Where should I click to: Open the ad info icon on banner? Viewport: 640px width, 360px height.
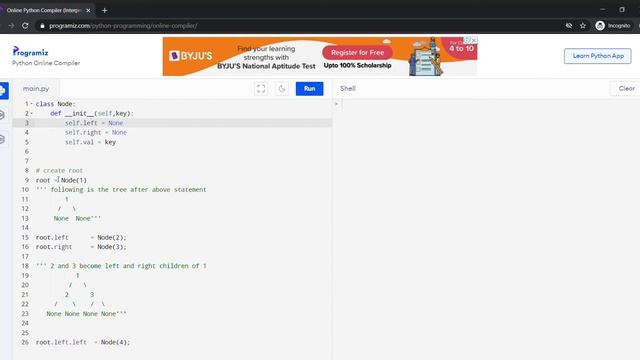(467, 40)
